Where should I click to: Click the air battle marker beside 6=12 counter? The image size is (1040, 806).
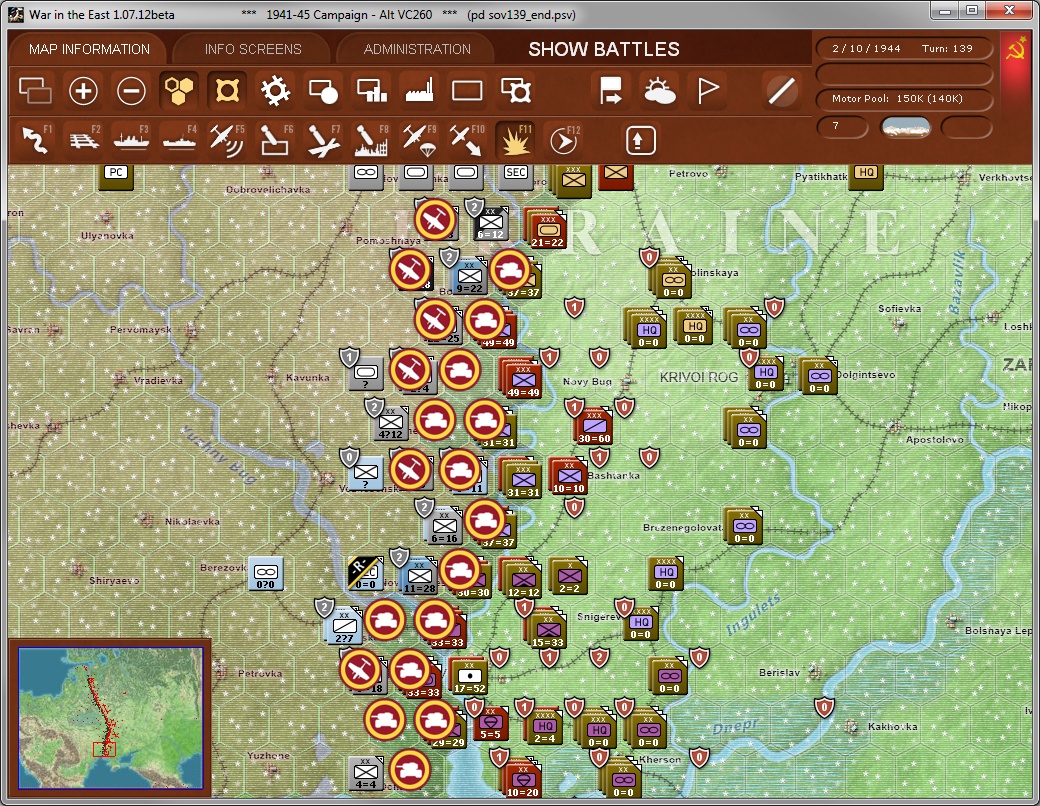click(x=435, y=220)
